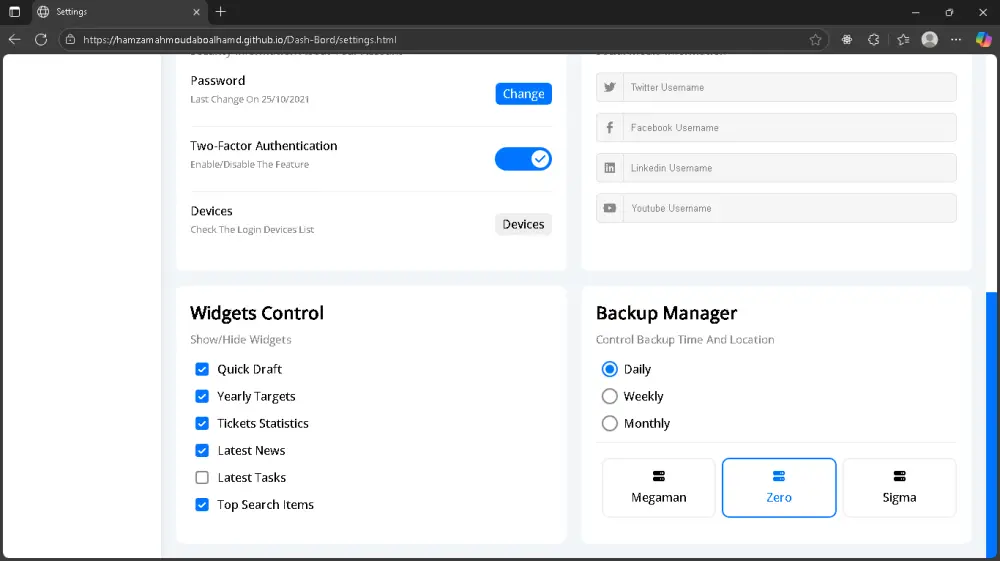Add this page to favorites with star icon

[x=816, y=40]
